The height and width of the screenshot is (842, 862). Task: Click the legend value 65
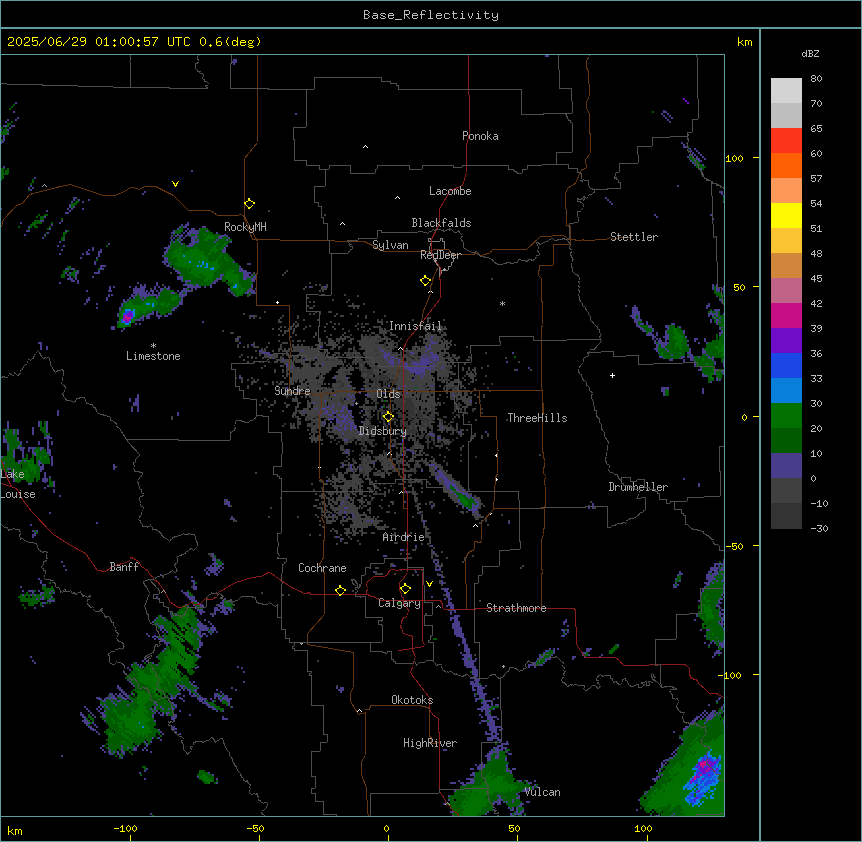(x=816, y=129)
